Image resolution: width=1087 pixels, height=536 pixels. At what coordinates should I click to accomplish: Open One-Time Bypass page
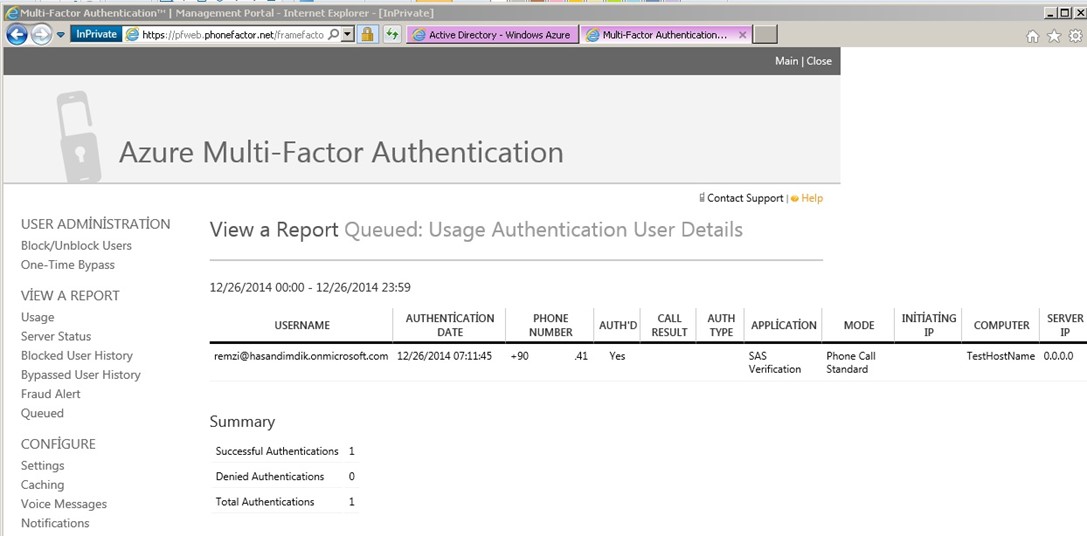pos(68,265)
